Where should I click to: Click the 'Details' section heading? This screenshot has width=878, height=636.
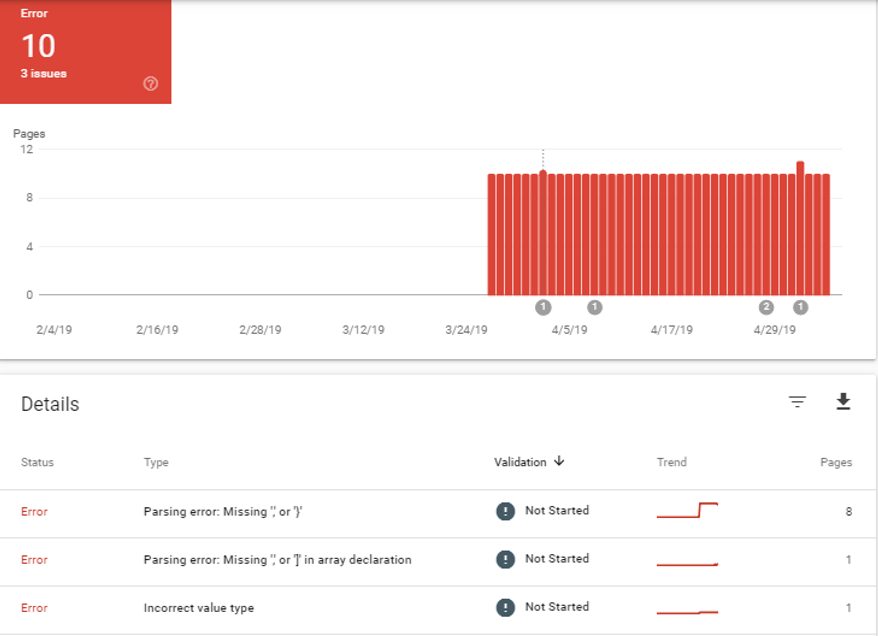pyautogui.click(x=50, y=404)
